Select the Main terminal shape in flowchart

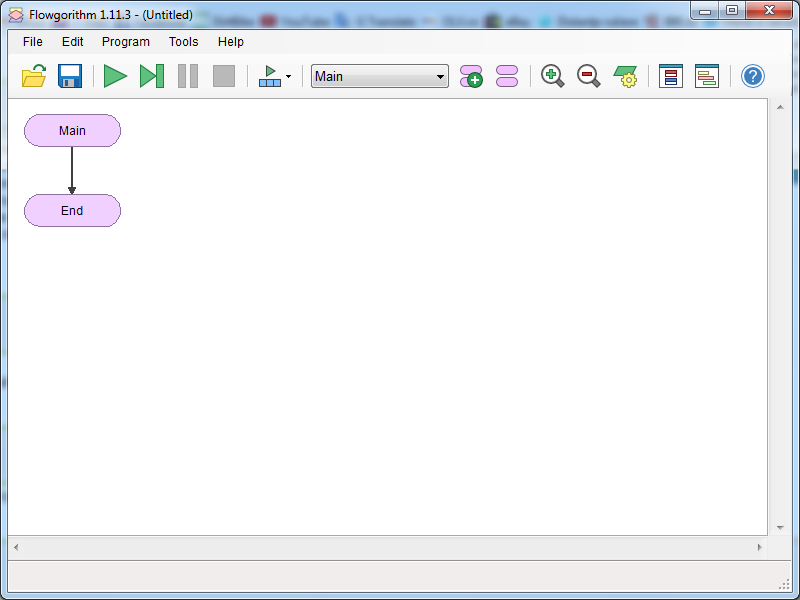tap(72, 131)
